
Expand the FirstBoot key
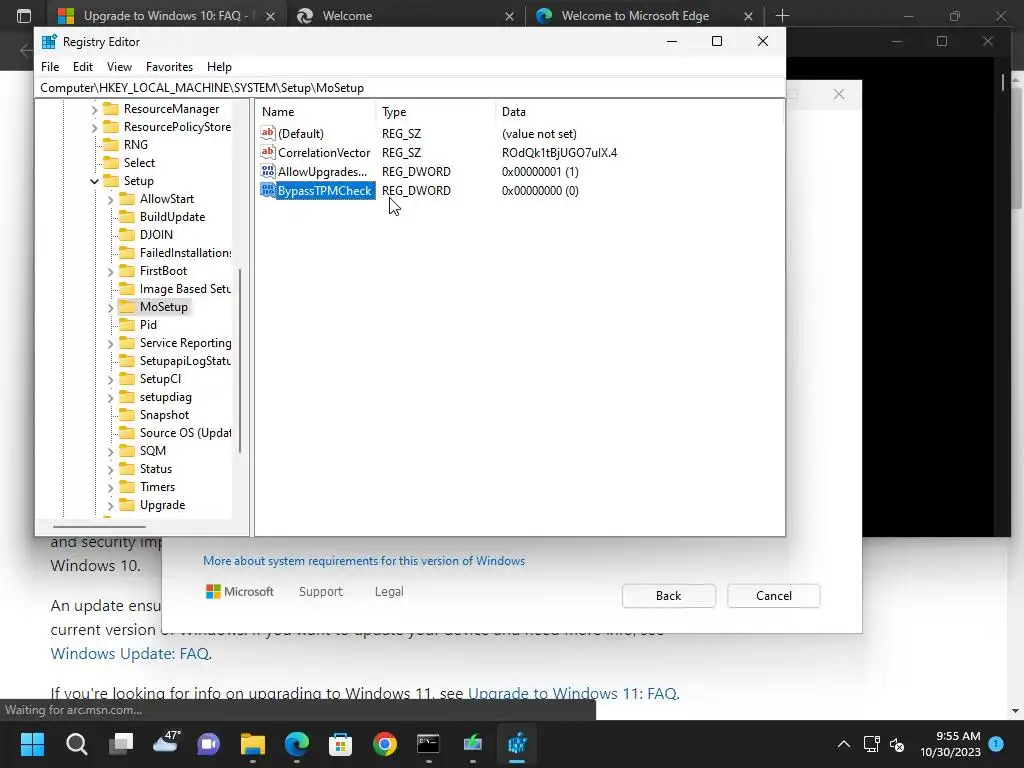(110, 271)
